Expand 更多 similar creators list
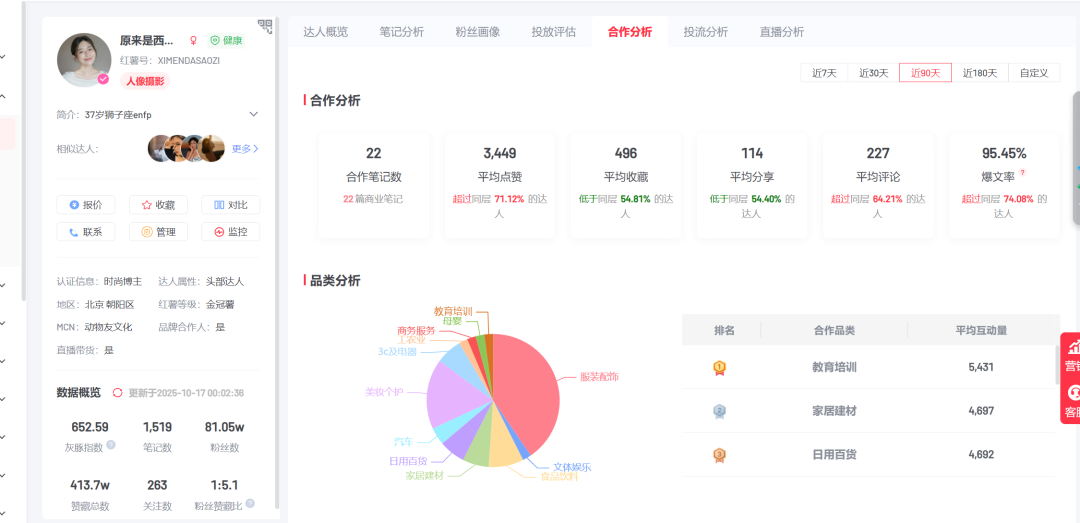Screen dimensions: 1080x523 click(245, 149)
